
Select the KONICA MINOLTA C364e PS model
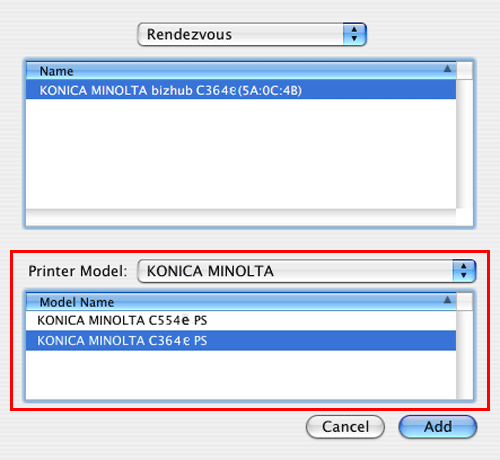[x=241, y=340]
